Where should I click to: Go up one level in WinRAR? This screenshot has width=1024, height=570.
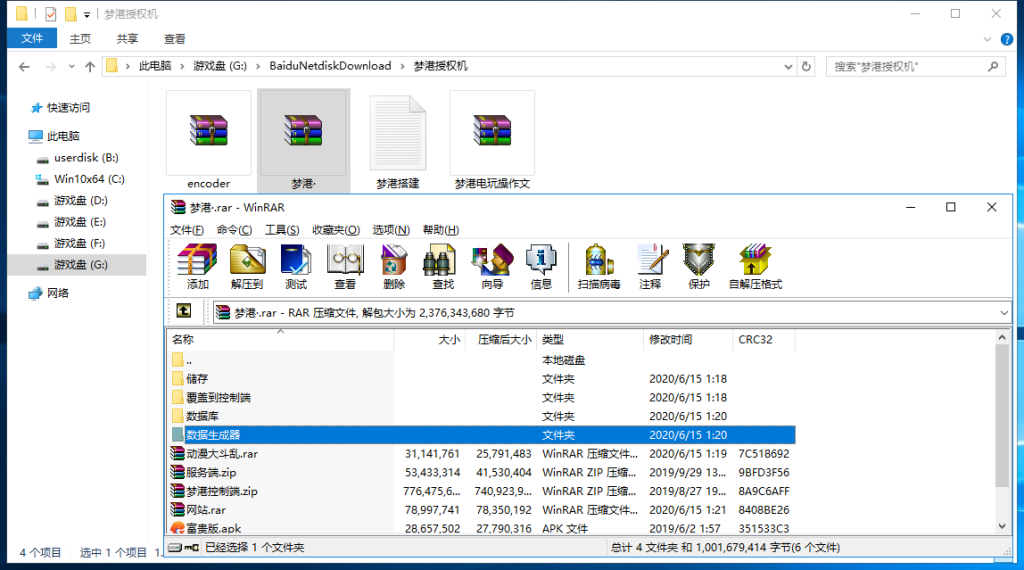(184, 312)
